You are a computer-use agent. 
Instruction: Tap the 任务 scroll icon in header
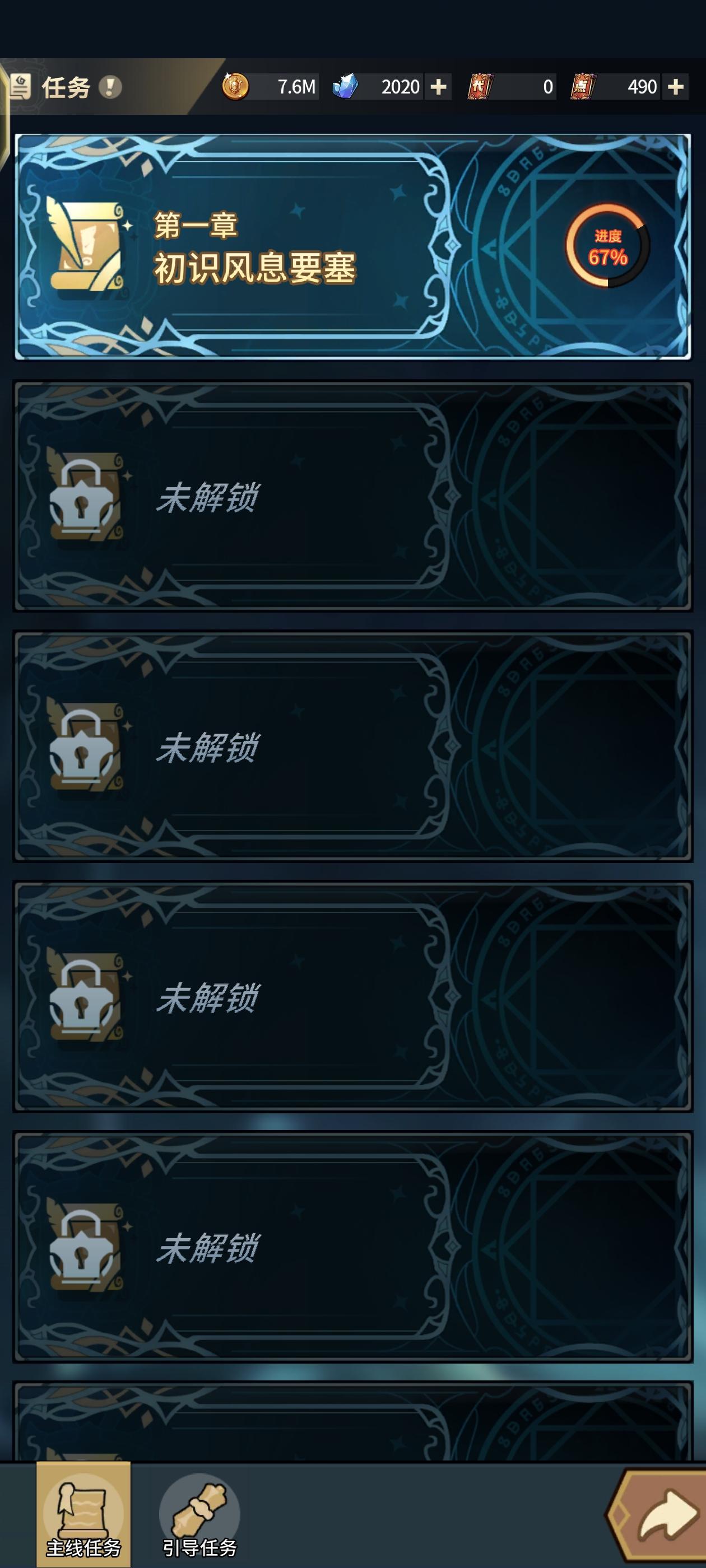[20, 87]
